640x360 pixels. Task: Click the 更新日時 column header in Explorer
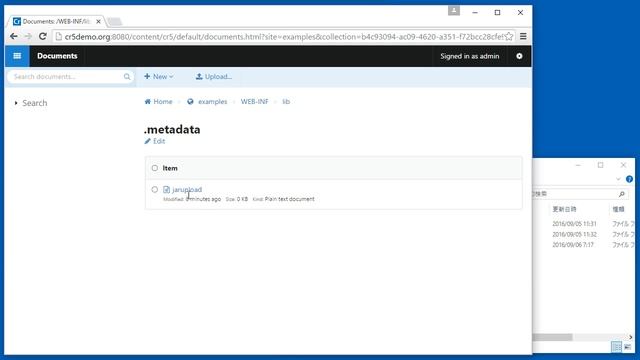564,209
